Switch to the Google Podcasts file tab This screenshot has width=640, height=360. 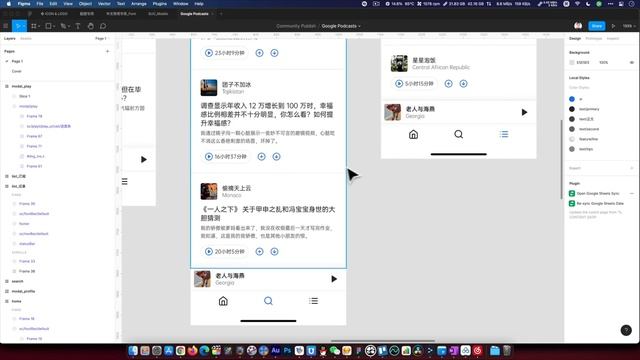[x=194, y=14]
